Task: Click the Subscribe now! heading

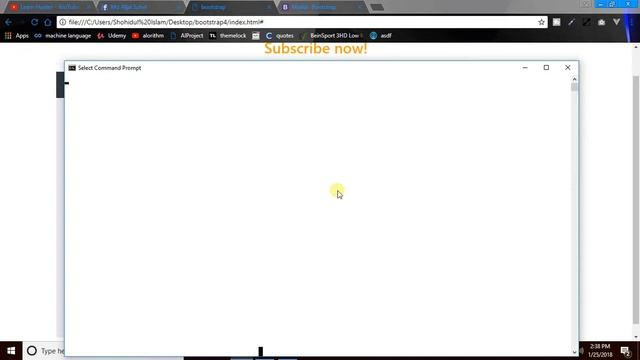Action: (x=316, y=49)
